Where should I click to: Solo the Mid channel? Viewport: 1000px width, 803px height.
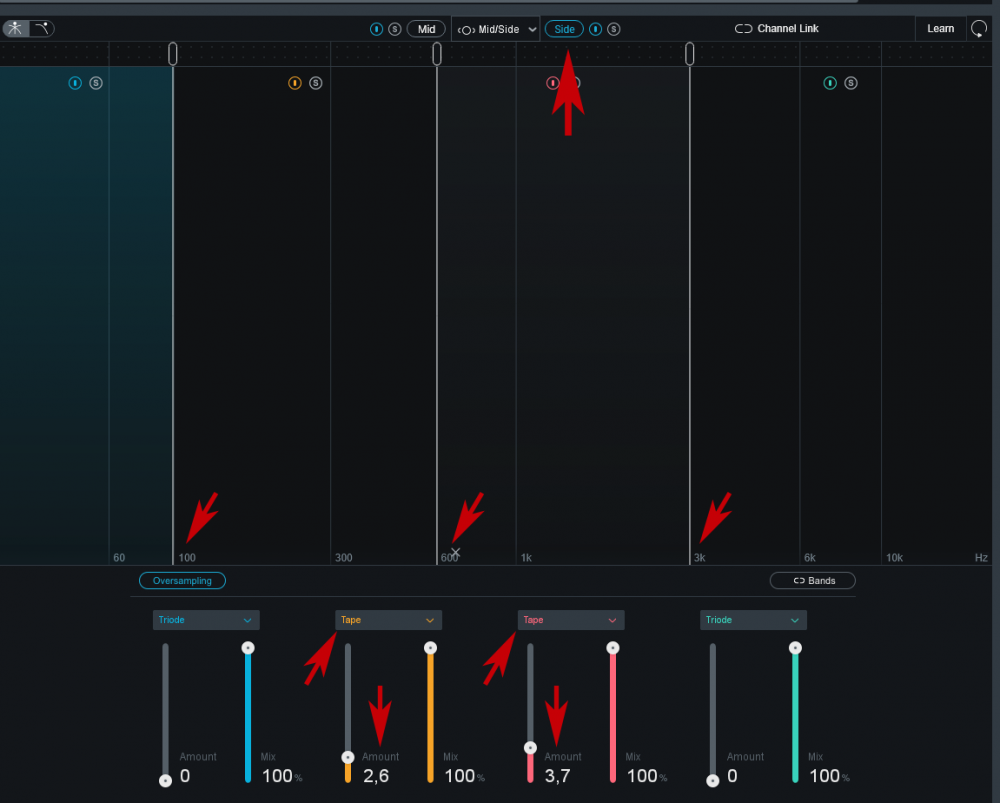(x=395, y=29)
